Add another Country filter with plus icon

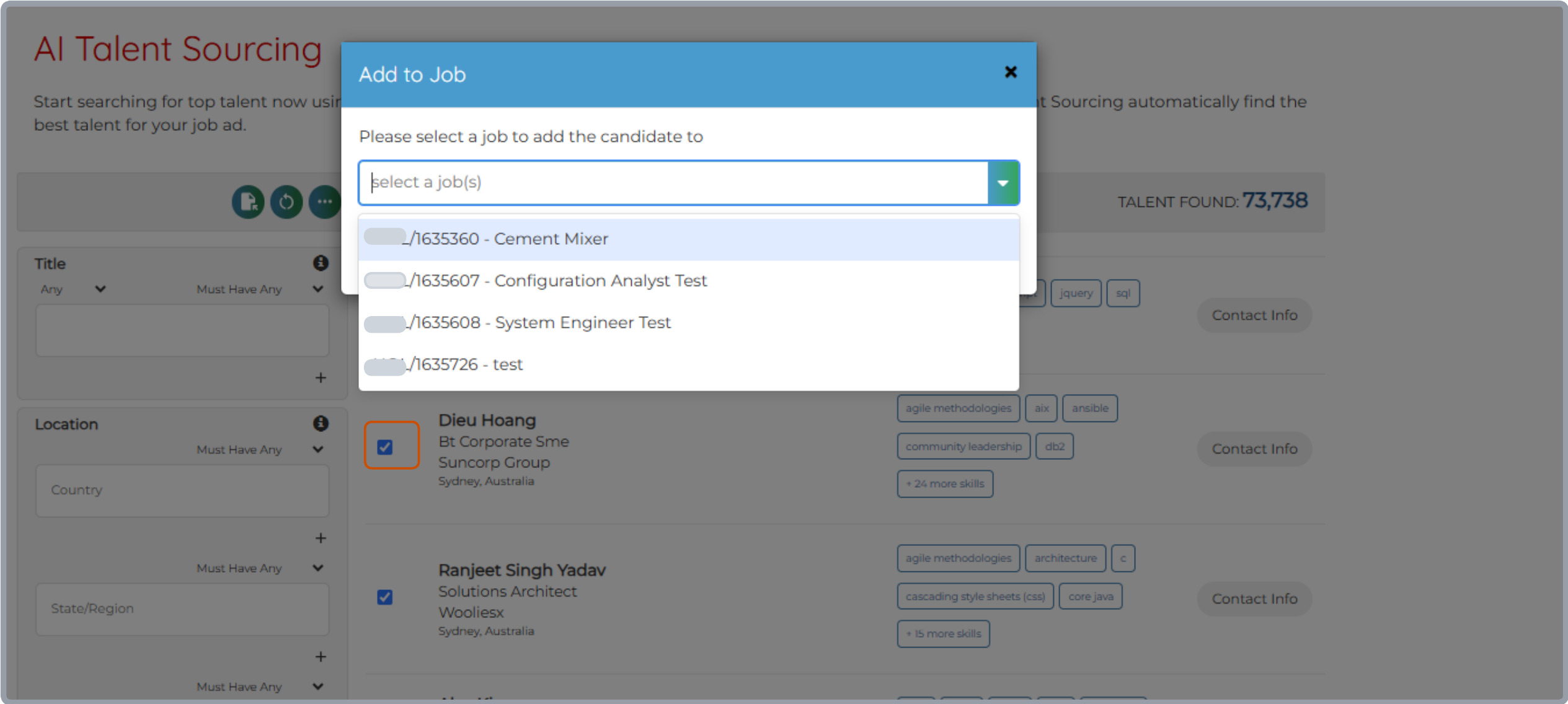pos(321,538)
